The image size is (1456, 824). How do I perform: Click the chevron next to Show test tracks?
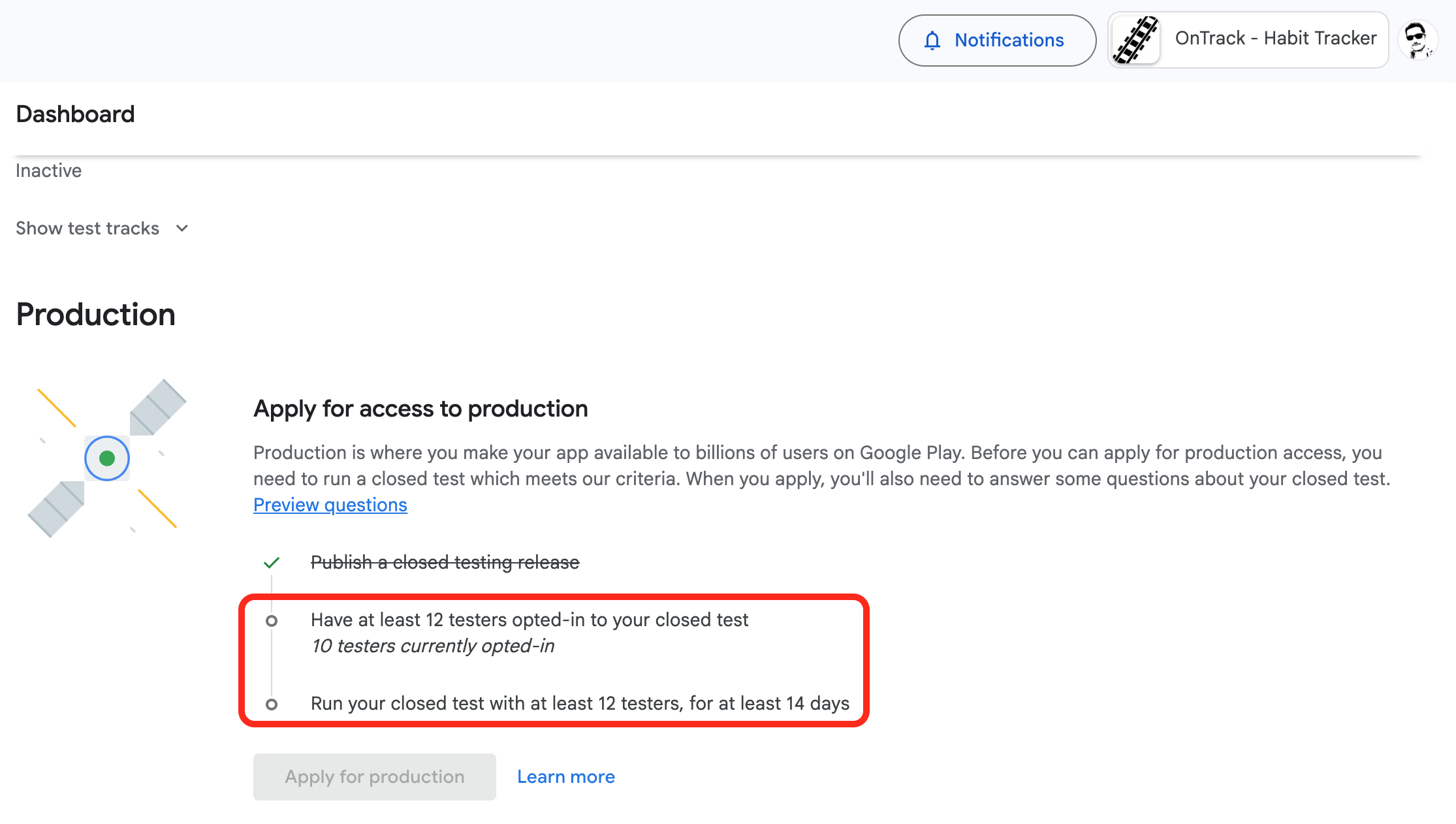coord(182,228)
